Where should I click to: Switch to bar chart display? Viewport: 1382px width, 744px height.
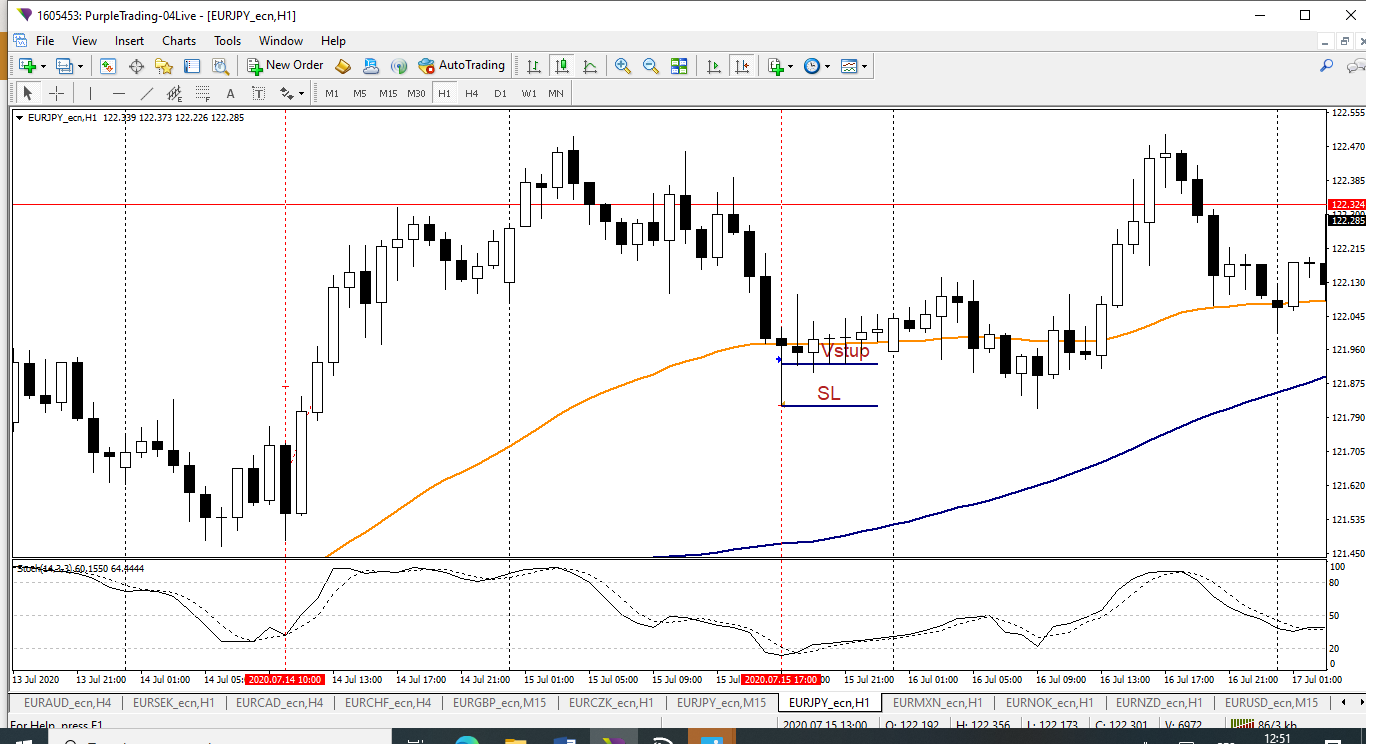(534, 66)
